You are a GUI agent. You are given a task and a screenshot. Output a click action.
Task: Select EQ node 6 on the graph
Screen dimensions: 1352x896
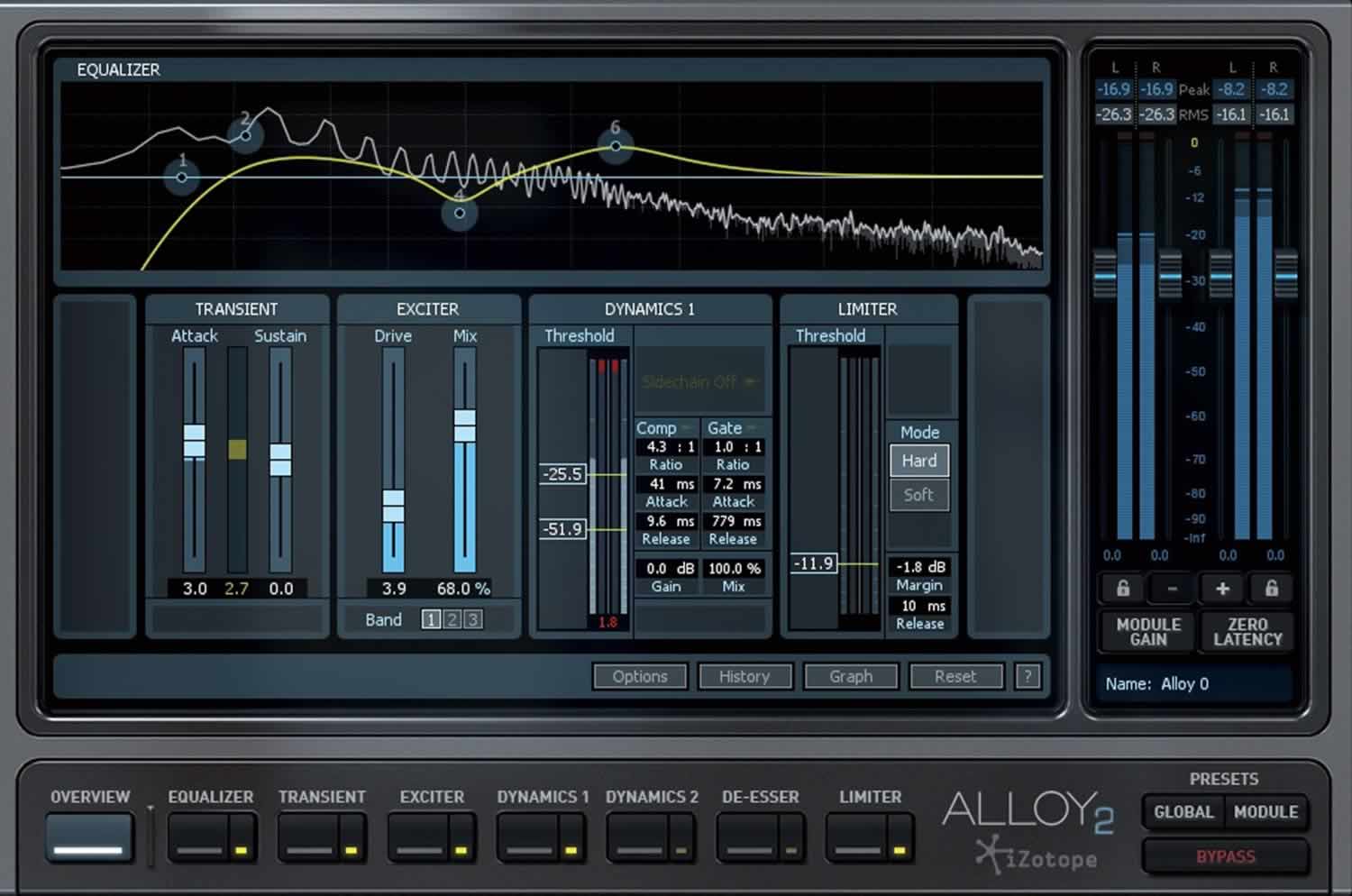pyautogui.click(x=616, y=145)
